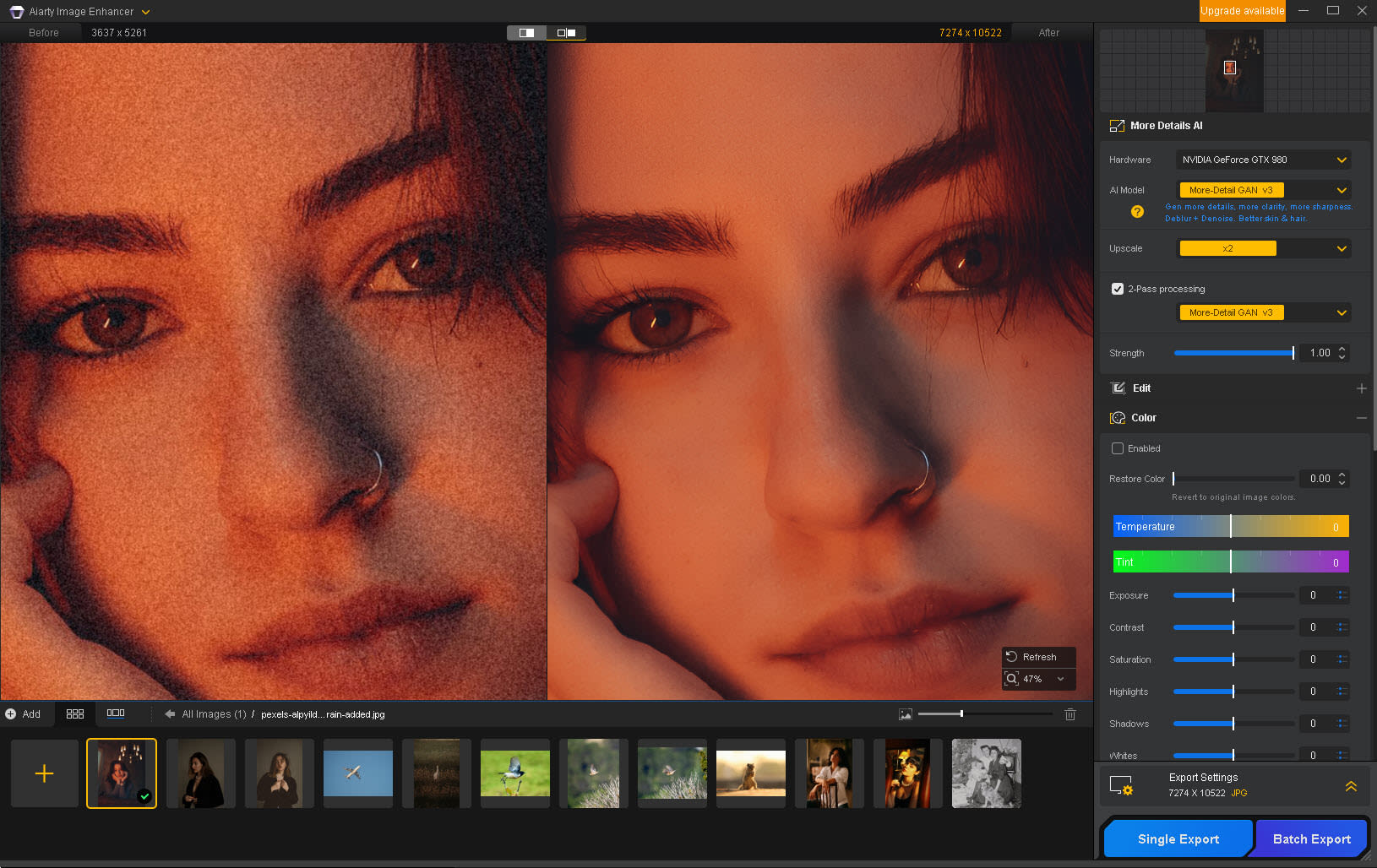Click the Strength value stepper arrows
This screenshot has height=868, width=1377.
1342,353
